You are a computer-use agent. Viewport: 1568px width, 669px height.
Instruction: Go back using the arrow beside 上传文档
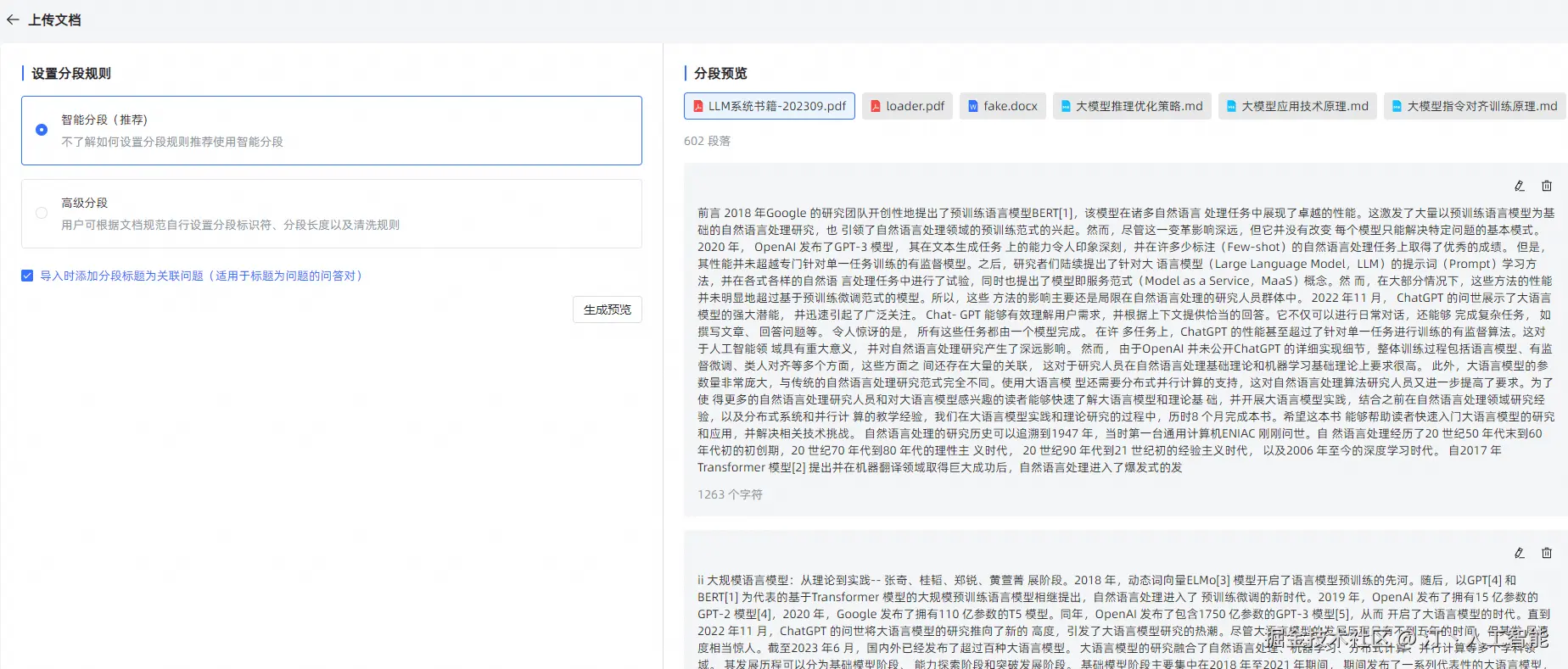point(13,20)
